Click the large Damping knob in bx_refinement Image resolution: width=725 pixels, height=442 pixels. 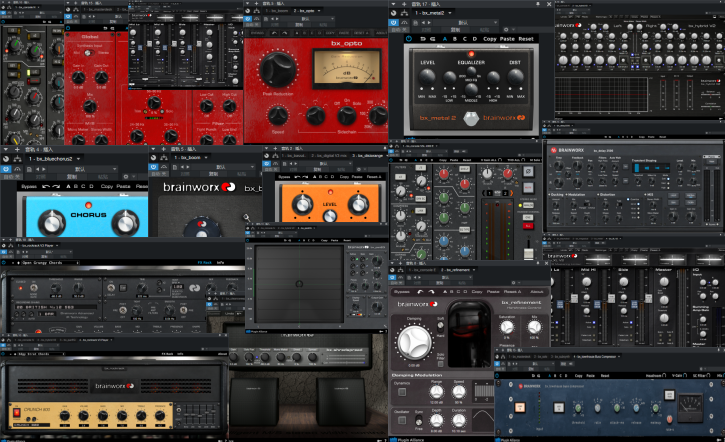coord(414,342)
